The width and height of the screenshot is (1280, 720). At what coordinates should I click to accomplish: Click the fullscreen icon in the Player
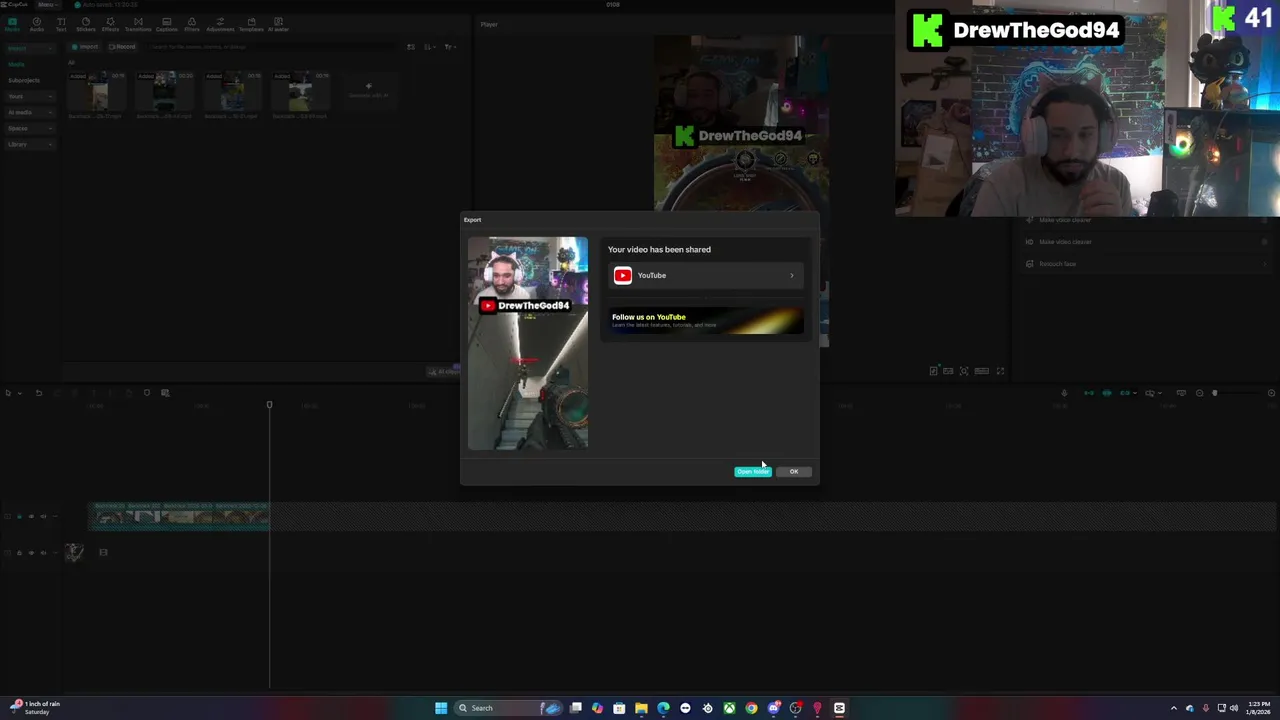[x=1000, y=371]
